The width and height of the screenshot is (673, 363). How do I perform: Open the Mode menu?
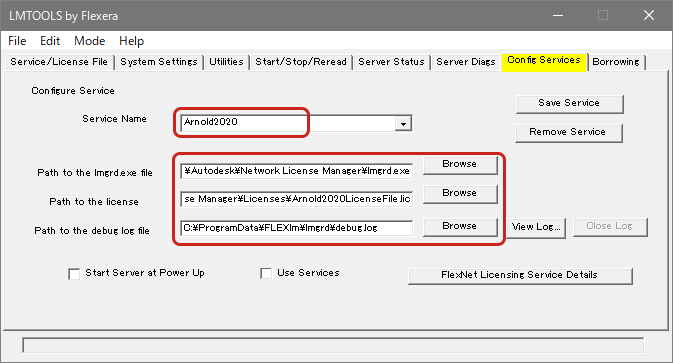point(89,41)
